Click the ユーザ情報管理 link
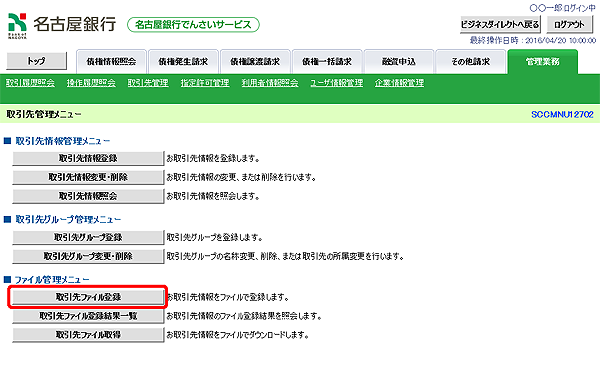The width and height of the screenshot is (600, 365). (x=337, y=83)
